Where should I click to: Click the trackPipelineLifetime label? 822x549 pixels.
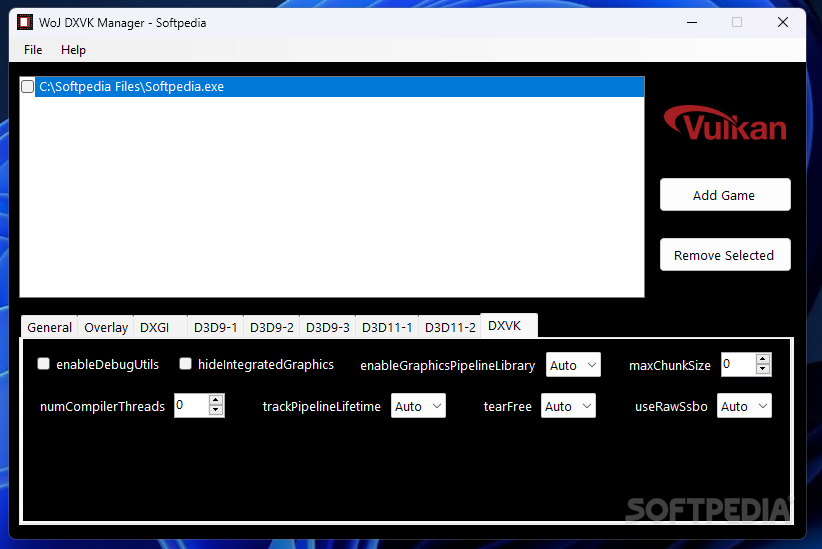click(x=321, y=406)
